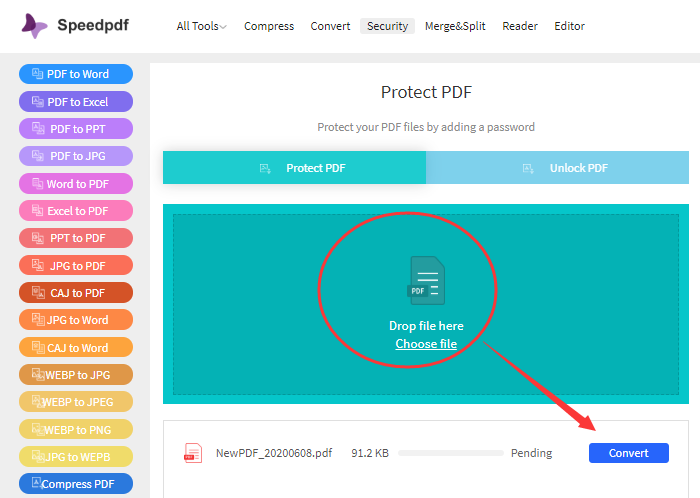This screenshot has height=498, width=700.
Task: Open the Merge&Split menu
Action: click(455, 26)
